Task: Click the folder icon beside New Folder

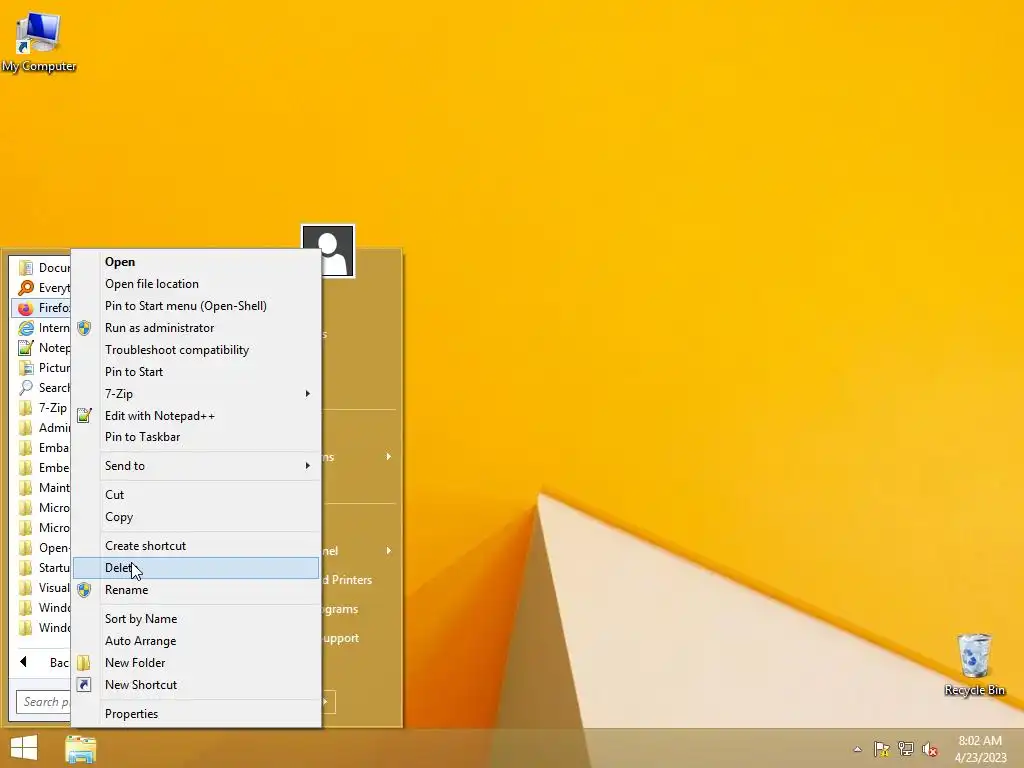Action: point(84,663)
